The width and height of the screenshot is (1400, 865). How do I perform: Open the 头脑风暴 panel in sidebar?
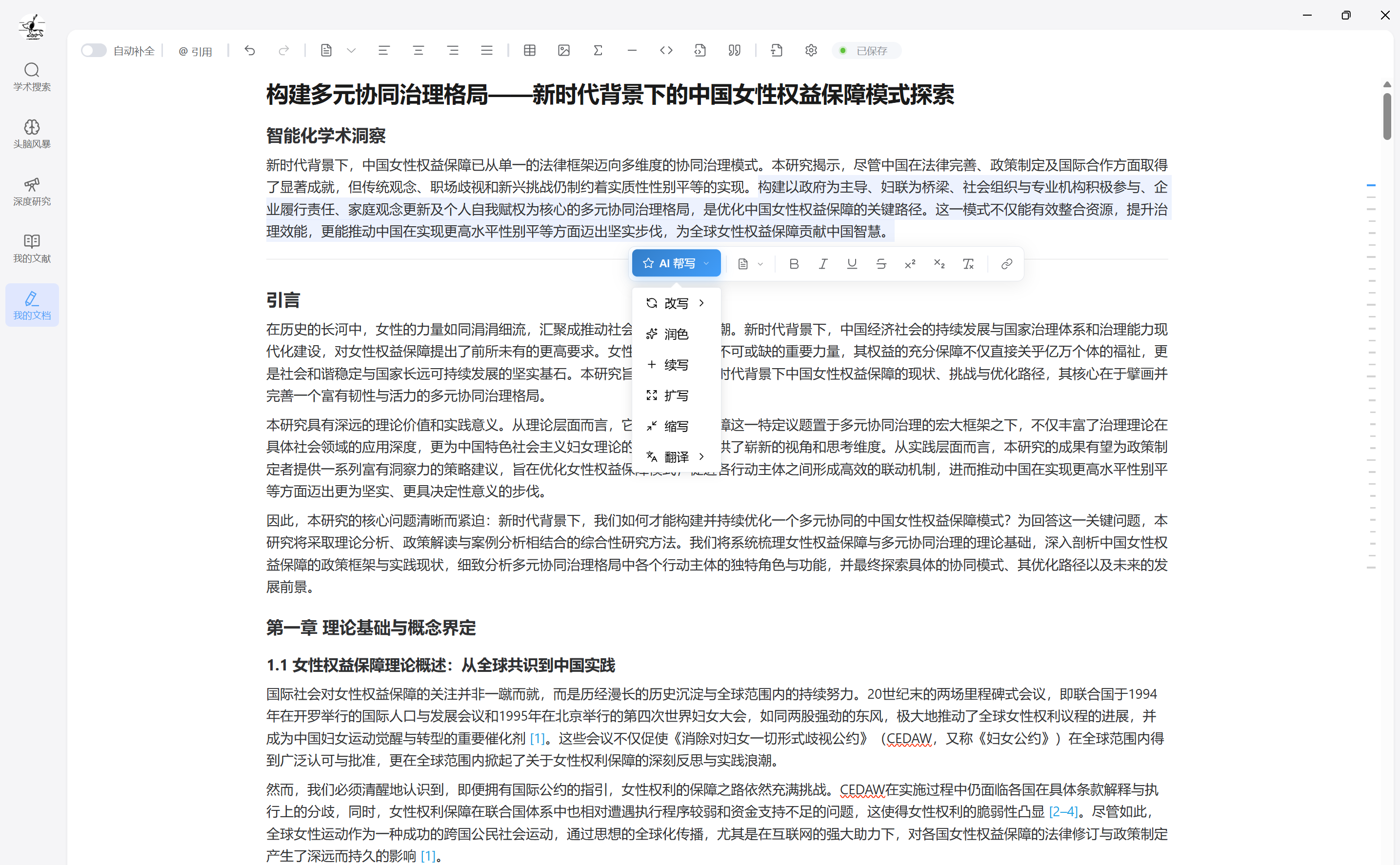(32, 133)
